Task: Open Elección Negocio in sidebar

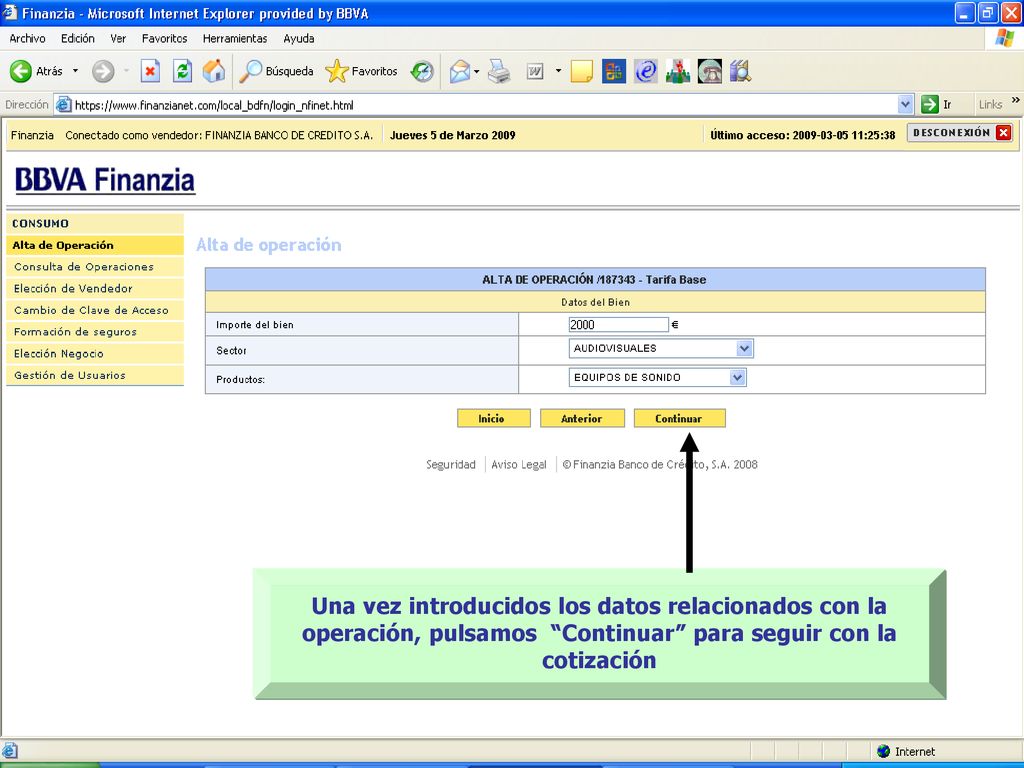Action: coord(95,354)
